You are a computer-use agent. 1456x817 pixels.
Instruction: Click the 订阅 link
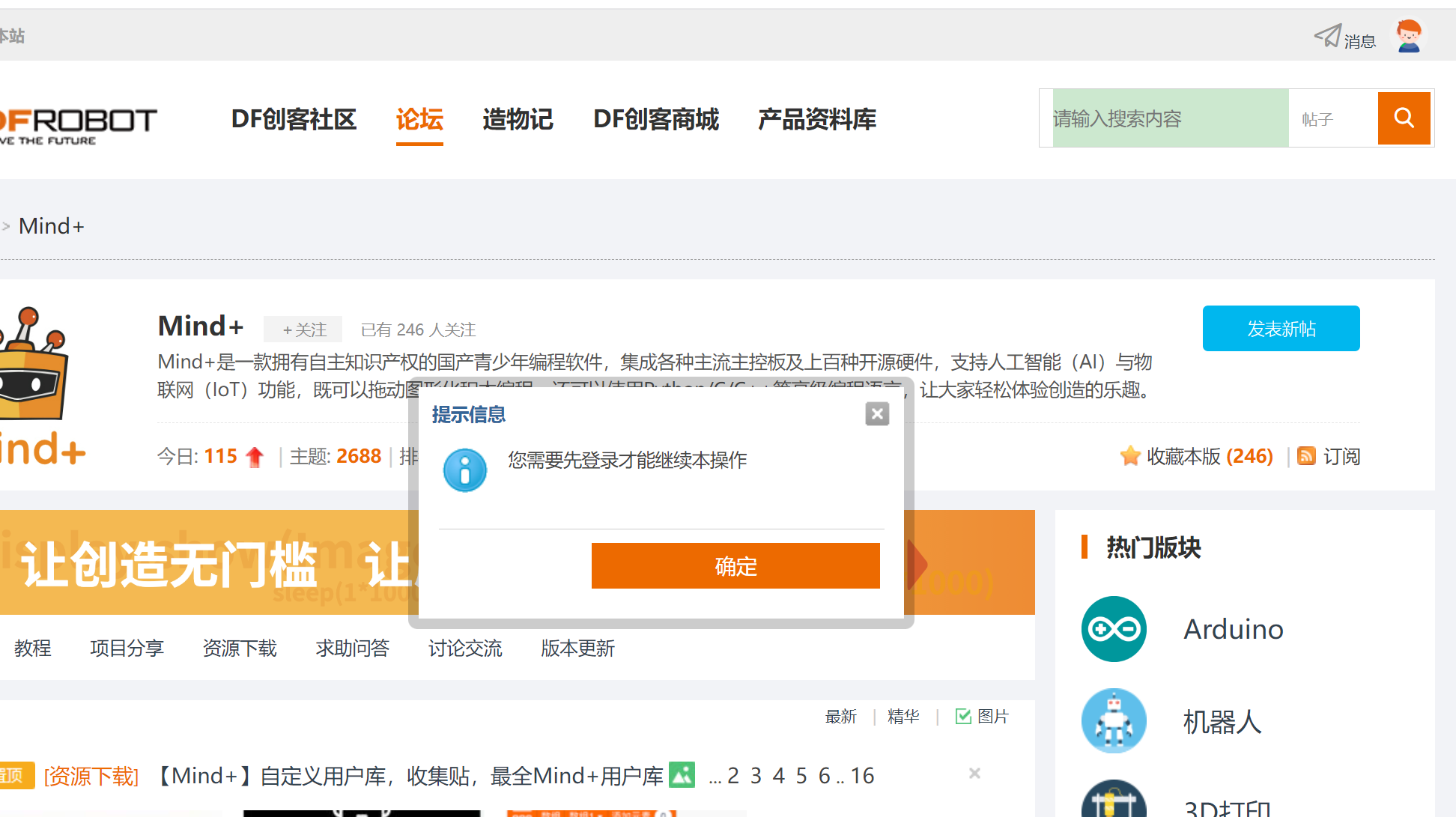[1341, 456]
